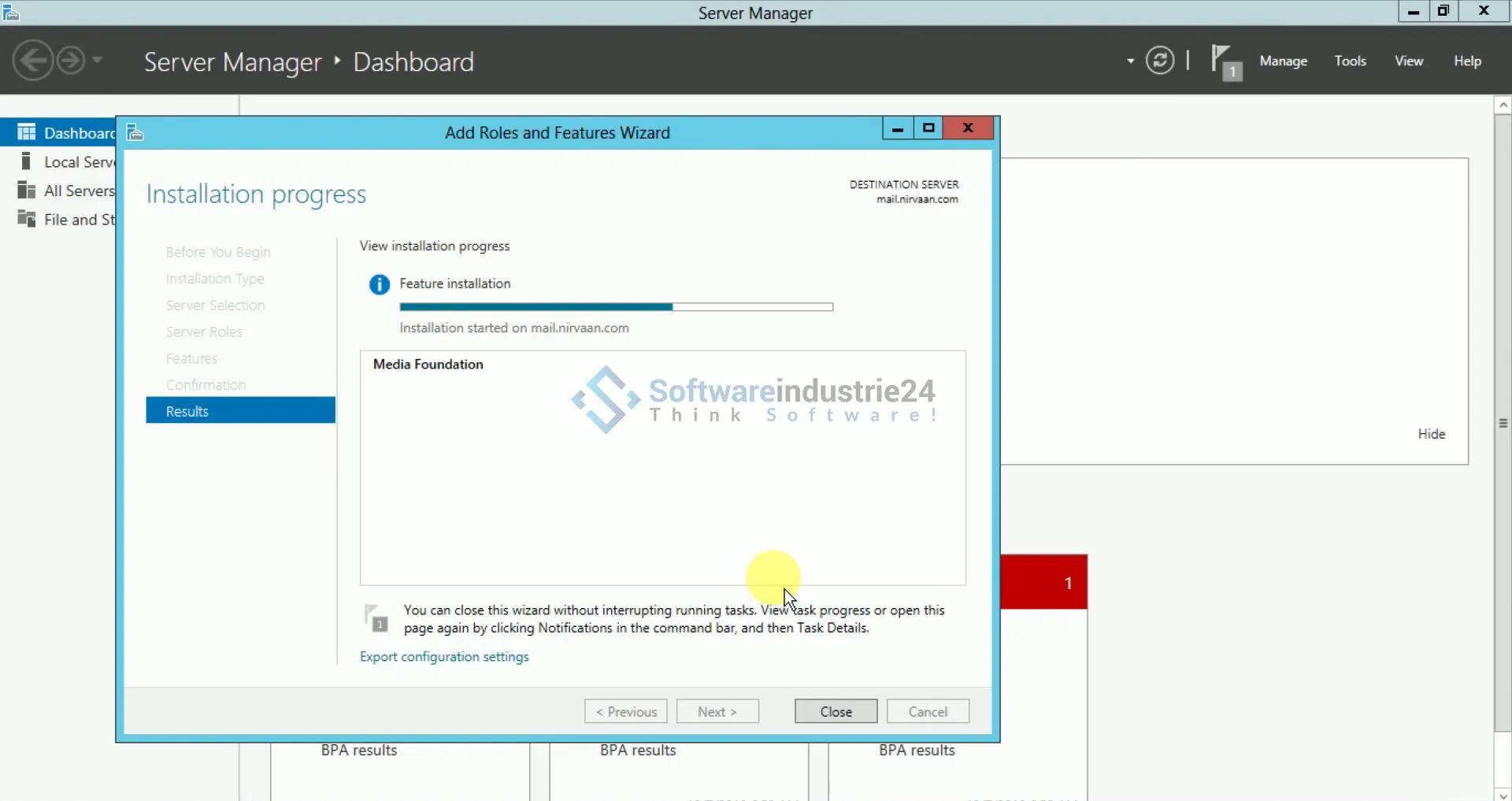Click the Feature installation info icon
This screenshot has height=801, width=1512.
click(379, 284)
